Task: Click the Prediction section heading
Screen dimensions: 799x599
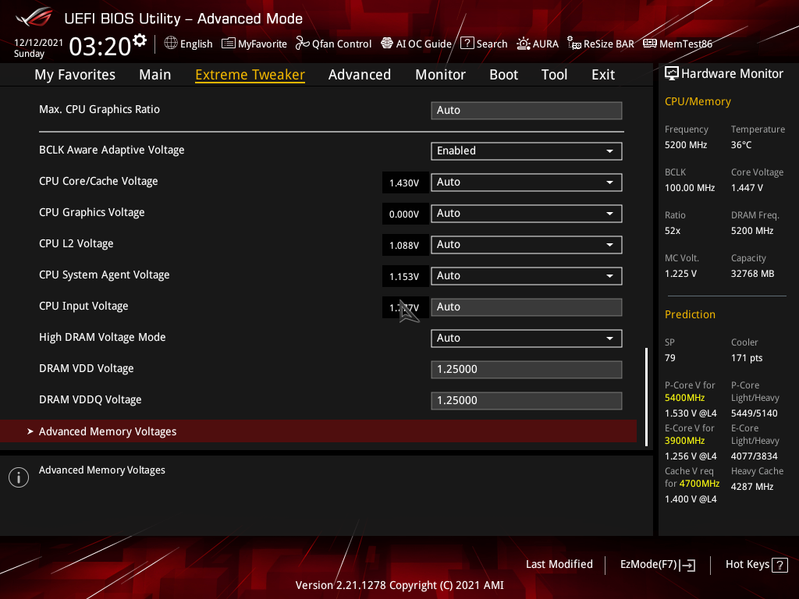Action: click(690, 314)
